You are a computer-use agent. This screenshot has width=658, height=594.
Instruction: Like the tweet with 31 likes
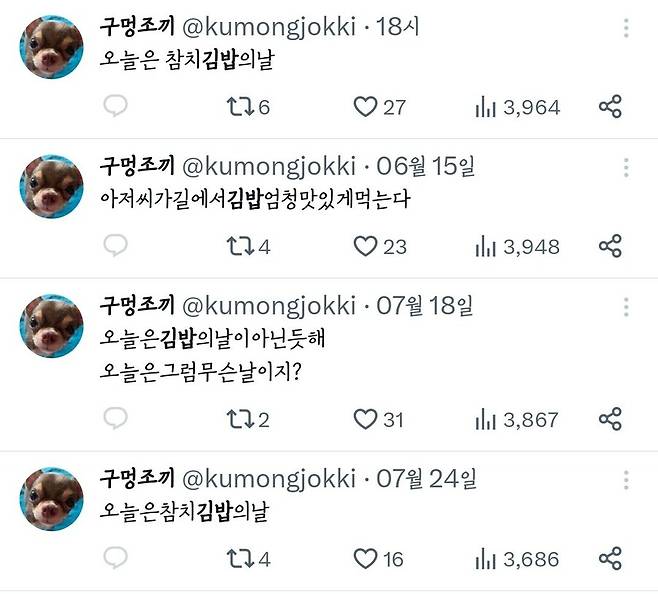pyautogui.click(x=367, y=419)
